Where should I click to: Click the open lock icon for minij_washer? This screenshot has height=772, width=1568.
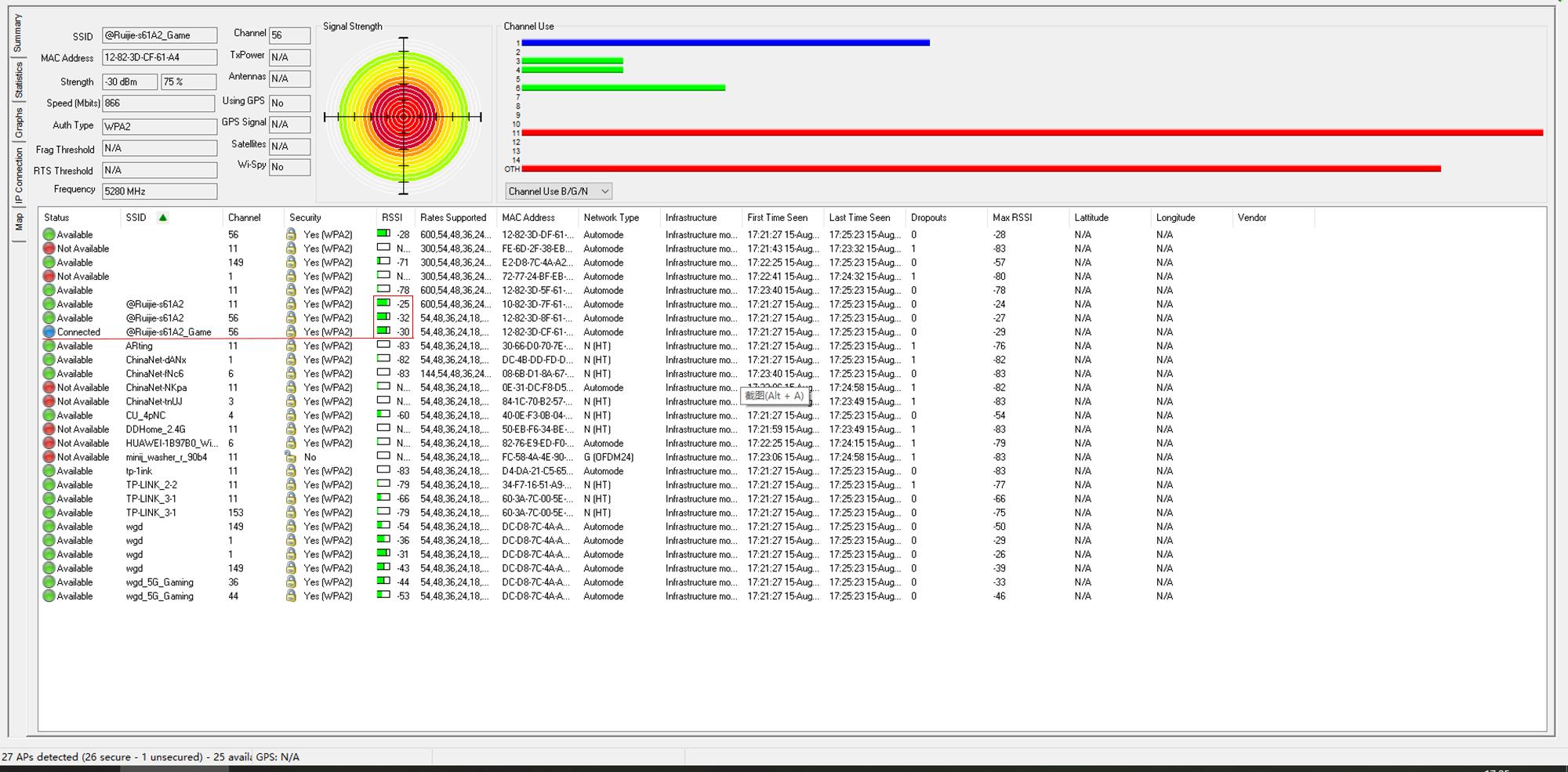pyautogui.click(x=290, y=457)
